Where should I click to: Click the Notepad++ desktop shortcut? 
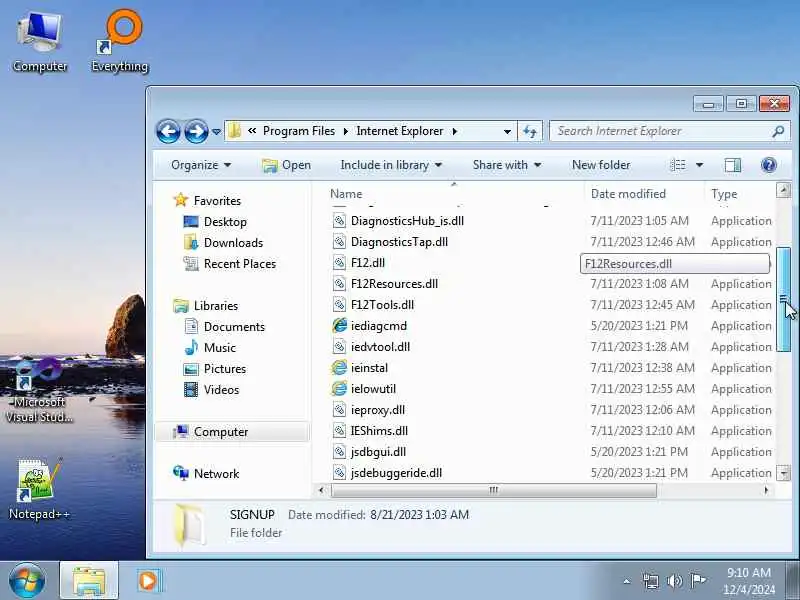click(39, 489)
